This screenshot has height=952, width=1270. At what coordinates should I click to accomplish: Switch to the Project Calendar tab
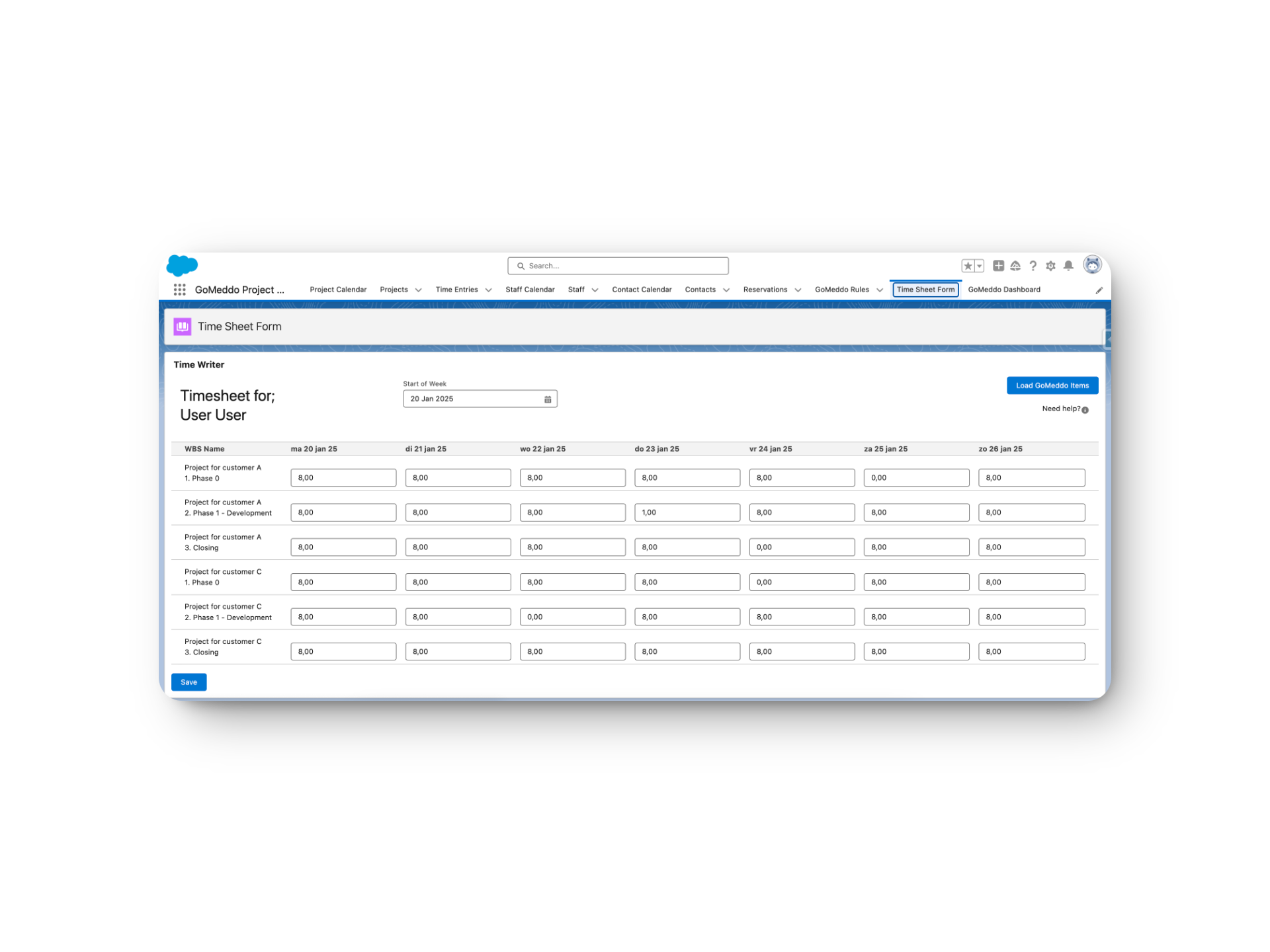point(337,290)
